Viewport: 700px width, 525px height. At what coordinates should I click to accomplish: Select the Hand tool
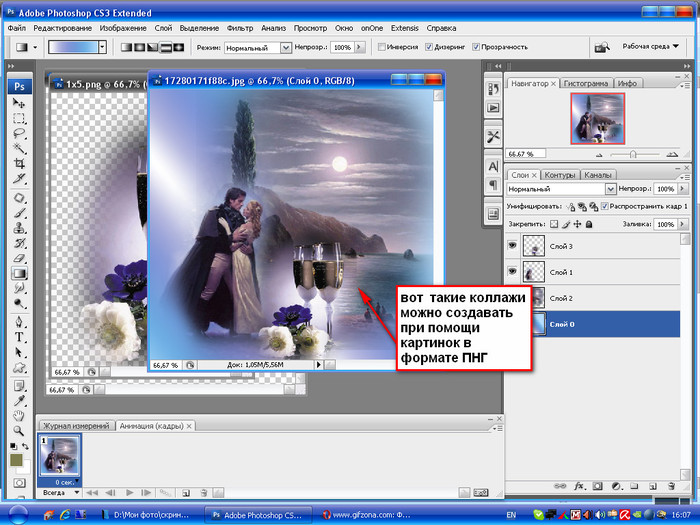coord(19,416)
